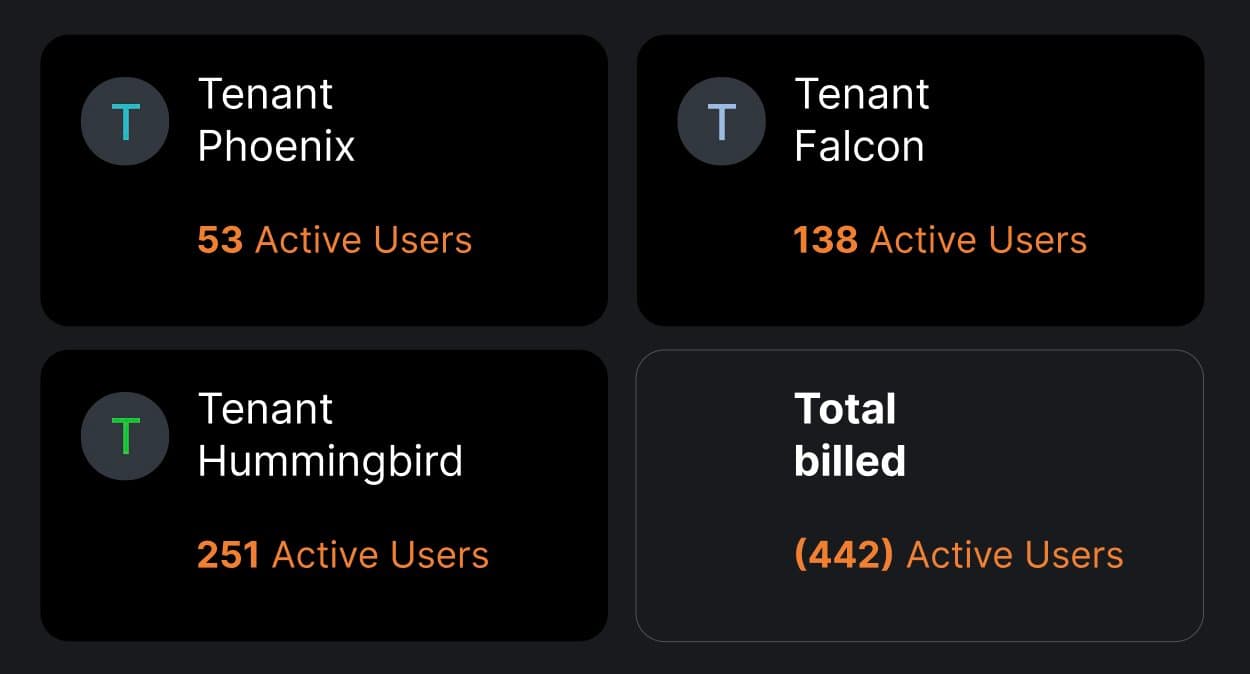1250x674 pixels.
Task: Click the 251 Active Users count
Action: (342, 555)
